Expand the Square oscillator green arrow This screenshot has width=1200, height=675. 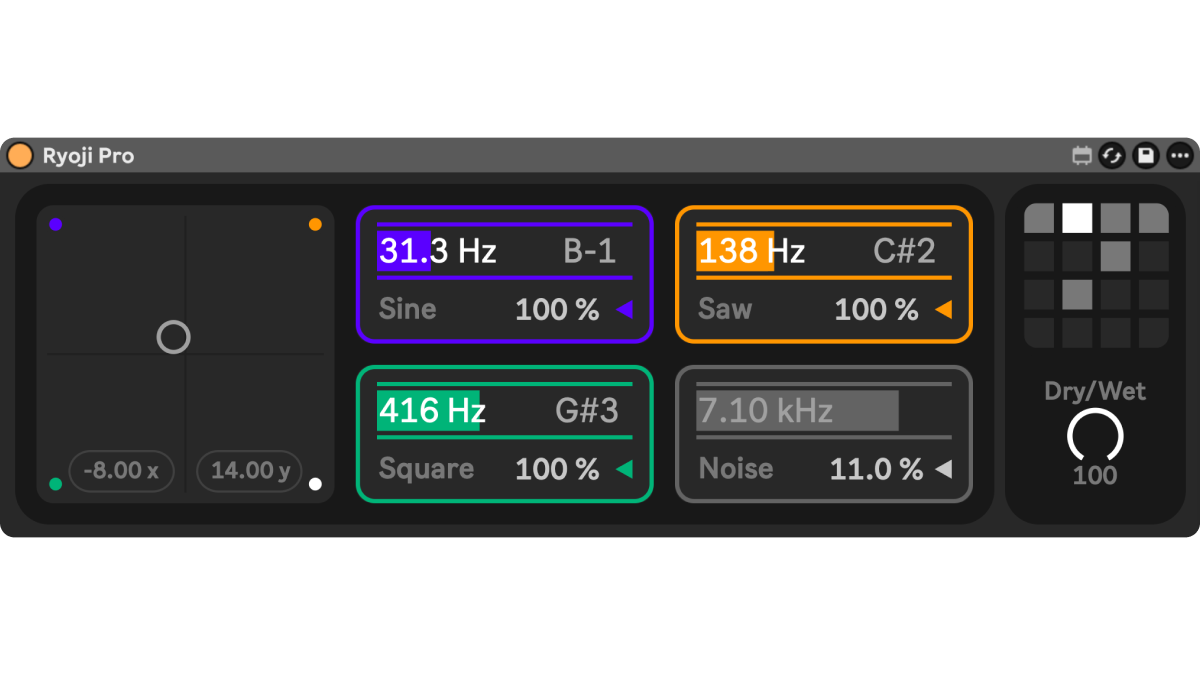[x=625, y=469]
